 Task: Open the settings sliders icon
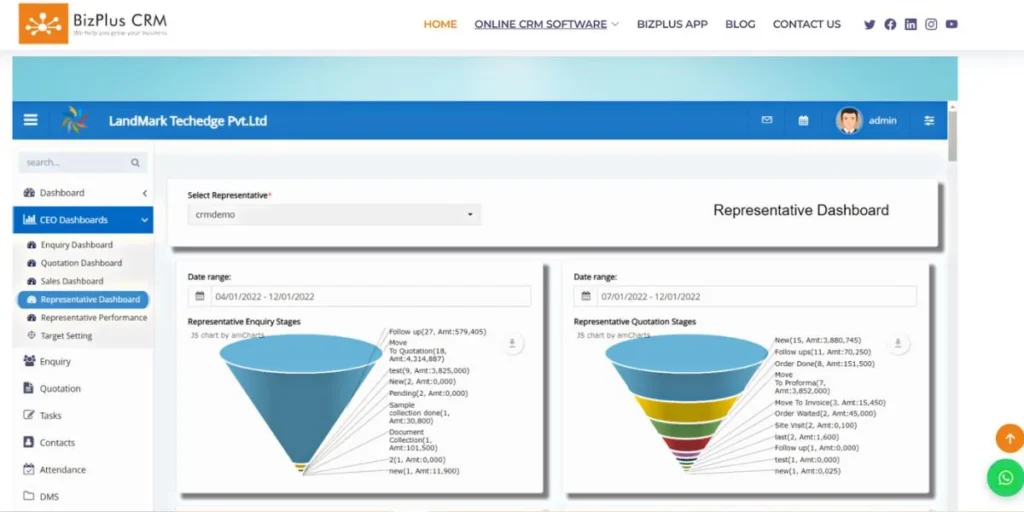click(929, 121)
